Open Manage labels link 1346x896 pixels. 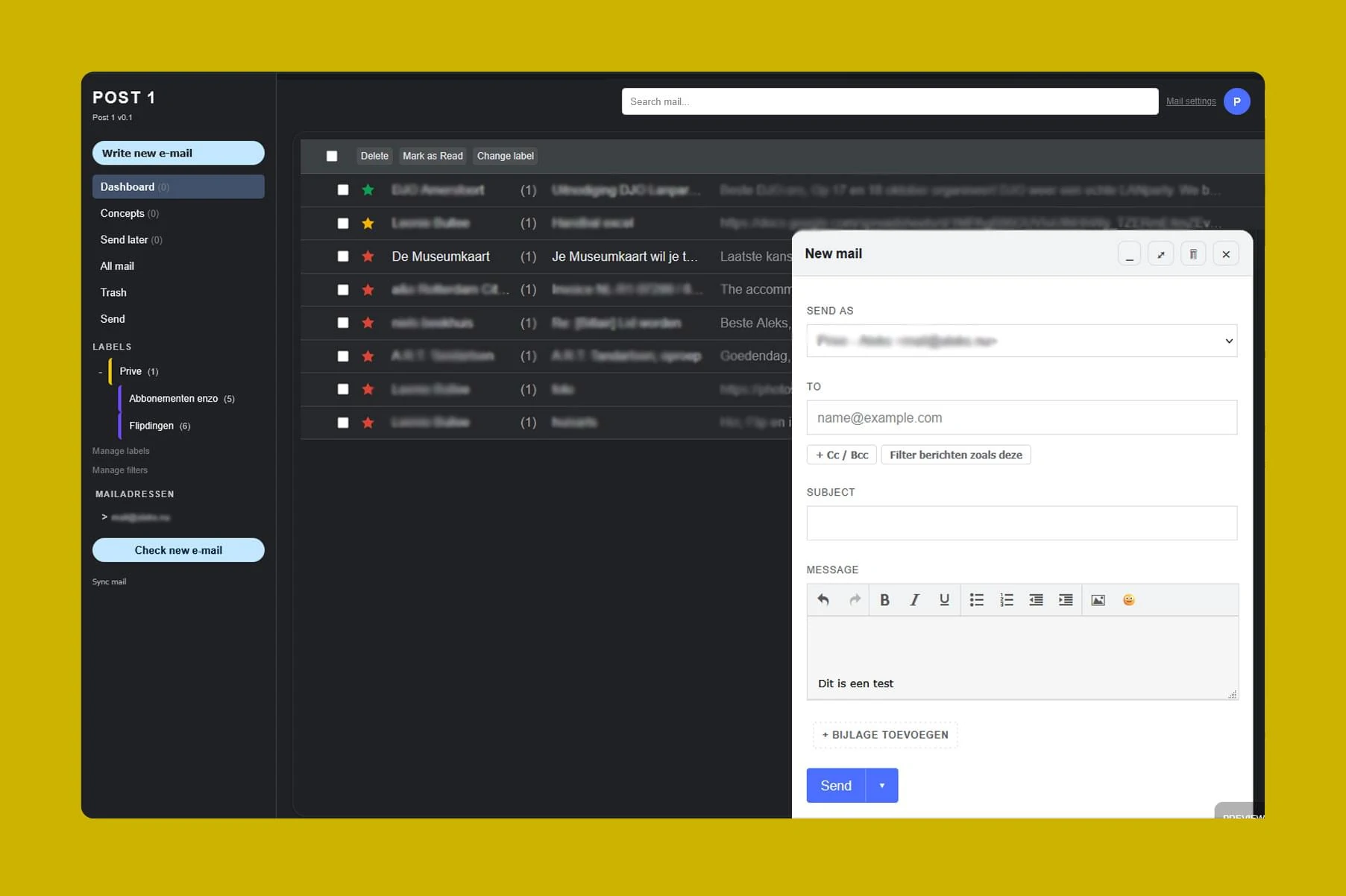[121, 451]
